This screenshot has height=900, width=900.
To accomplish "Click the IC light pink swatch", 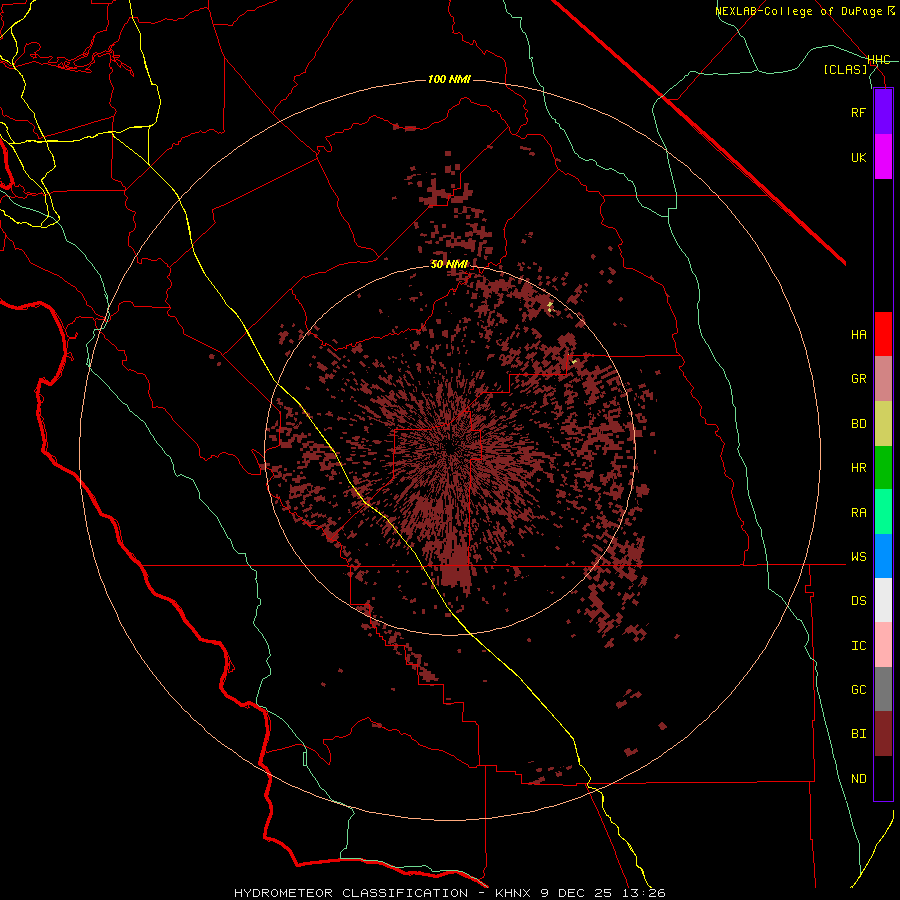I will point(883,645).
